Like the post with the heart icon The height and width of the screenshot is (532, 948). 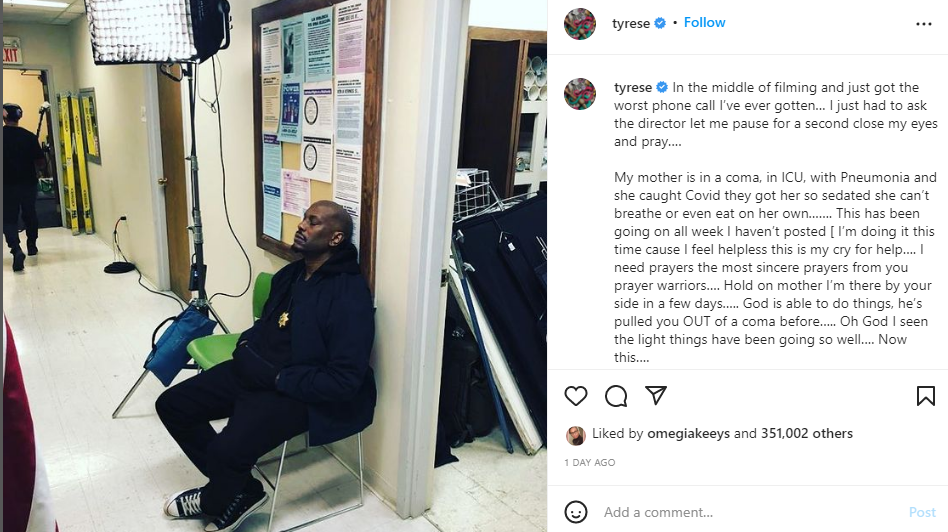[x=576, y=396]
